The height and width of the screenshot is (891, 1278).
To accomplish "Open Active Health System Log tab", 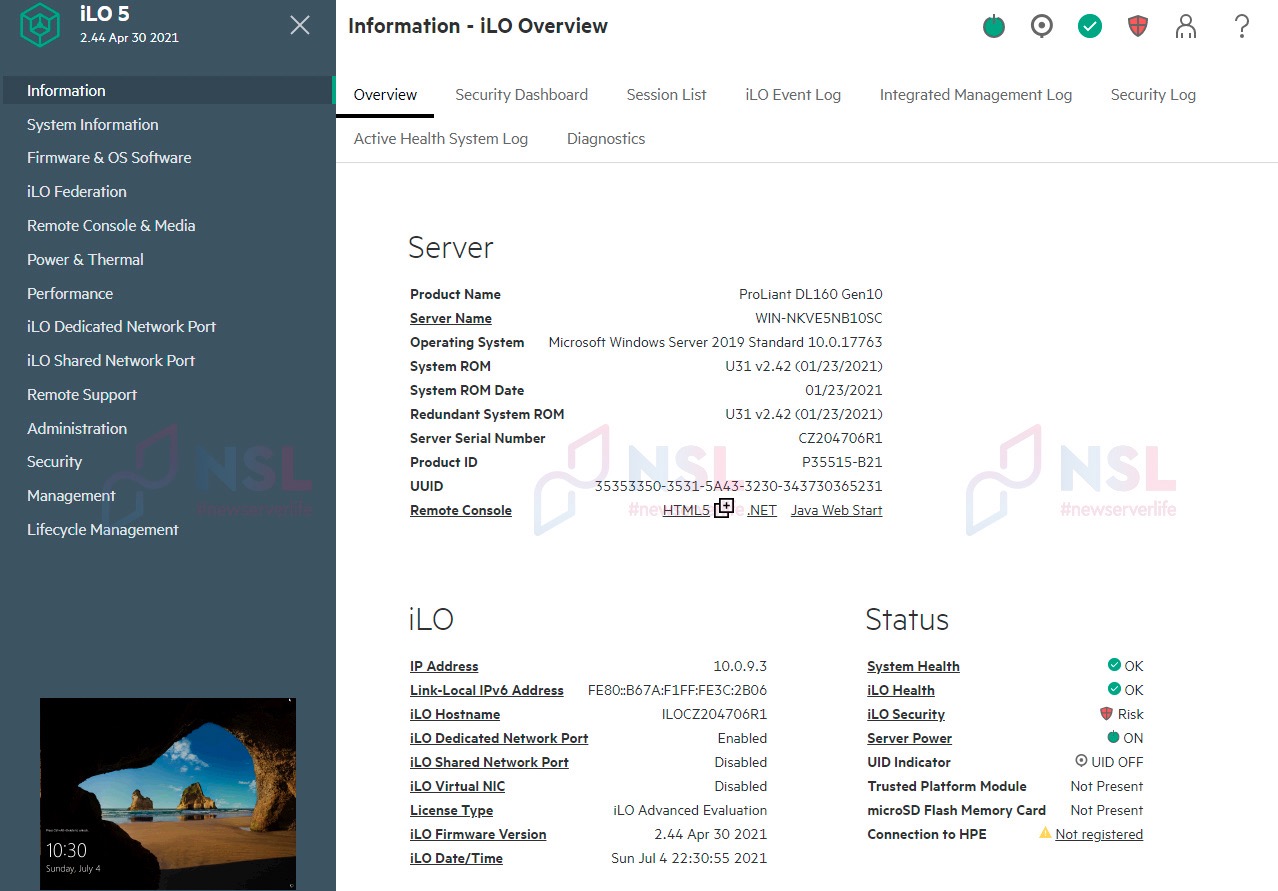I will (441, 139).
